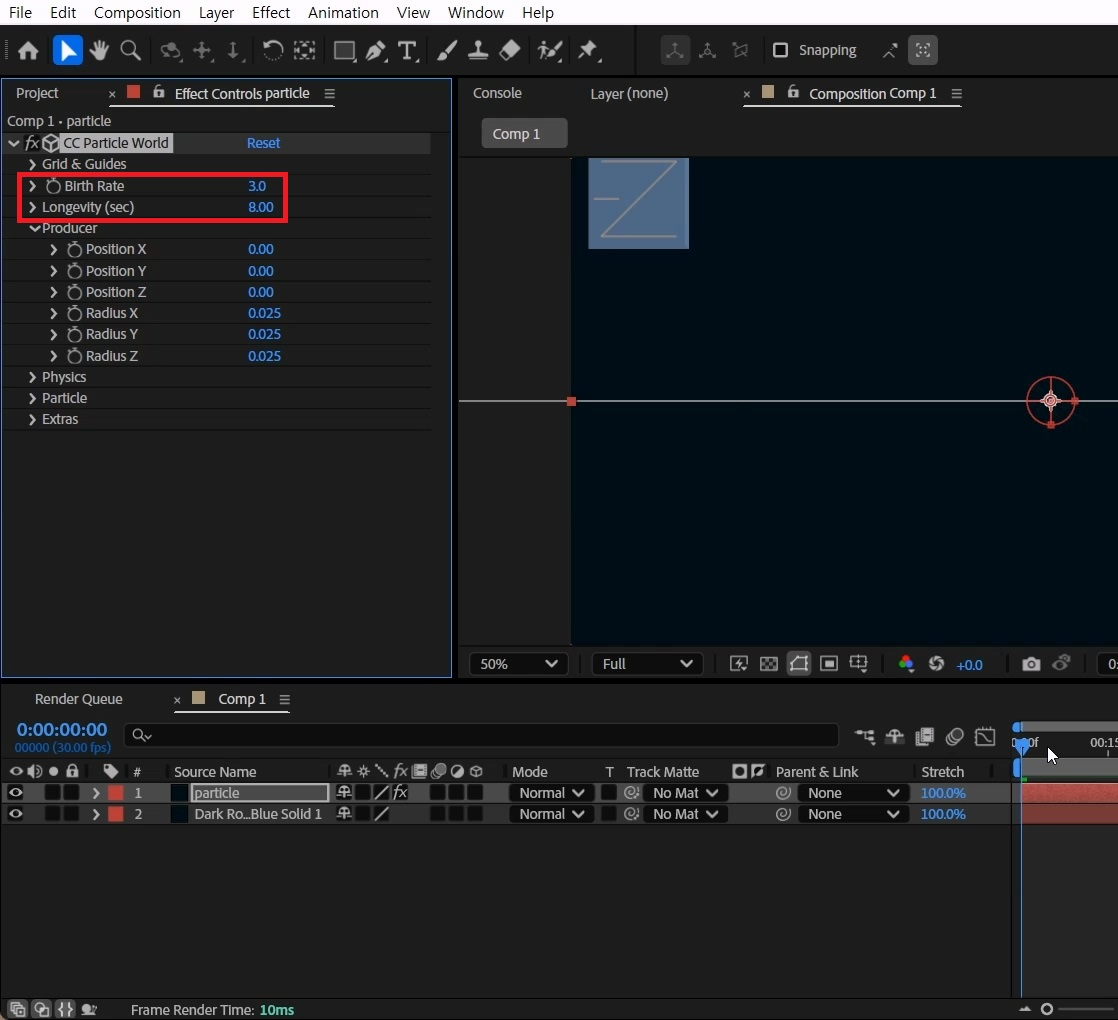Select the Orbit camera tool
Viewport: 1118px width, 1020px height.
(x=170, y=51)
